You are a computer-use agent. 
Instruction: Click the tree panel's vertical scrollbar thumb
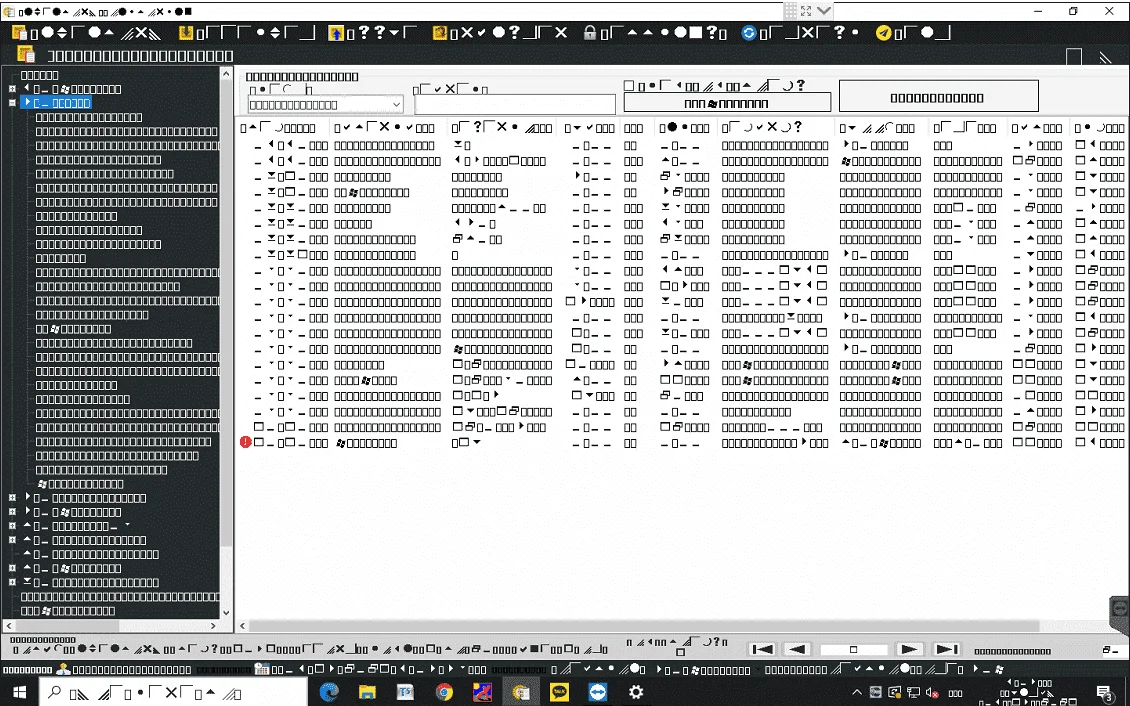[226, 312]
